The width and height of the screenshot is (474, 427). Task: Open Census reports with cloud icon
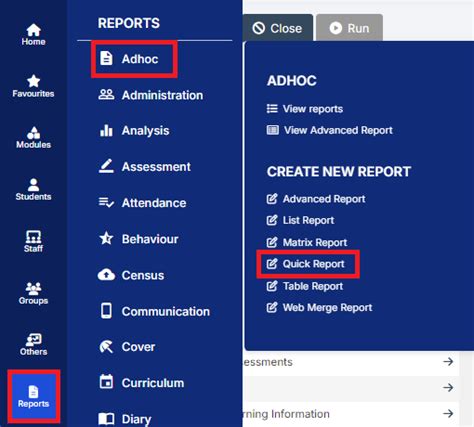click(131, 275)
